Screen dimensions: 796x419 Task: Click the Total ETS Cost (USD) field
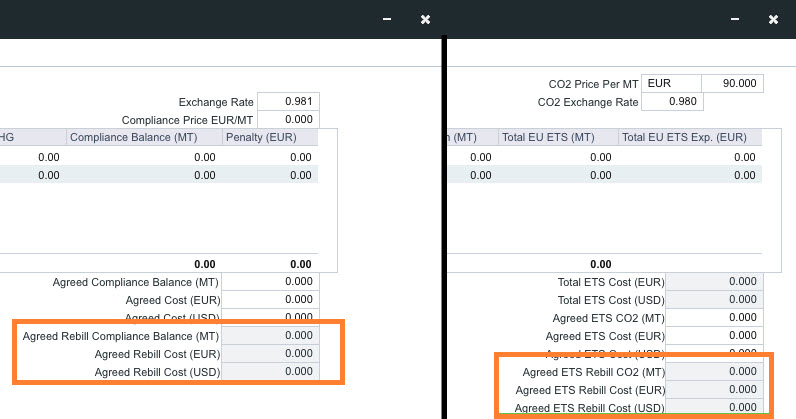tap(714, 300)
